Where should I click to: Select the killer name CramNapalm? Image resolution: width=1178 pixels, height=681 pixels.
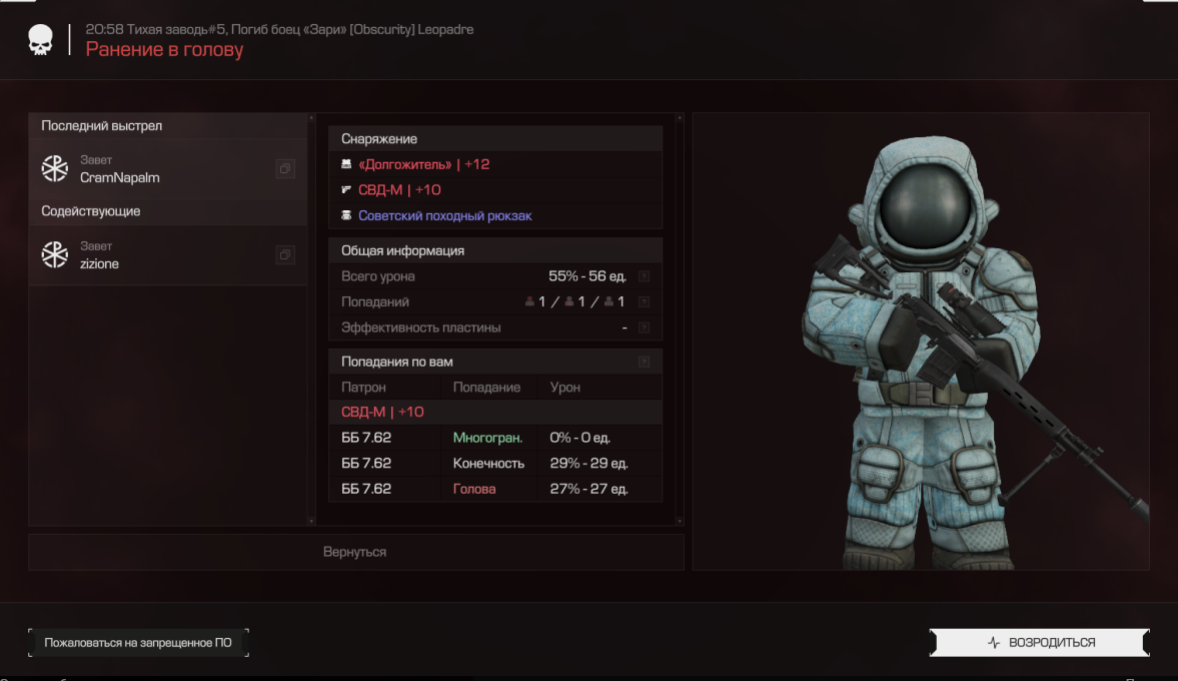pyautogui.click(x=119, y=177)
